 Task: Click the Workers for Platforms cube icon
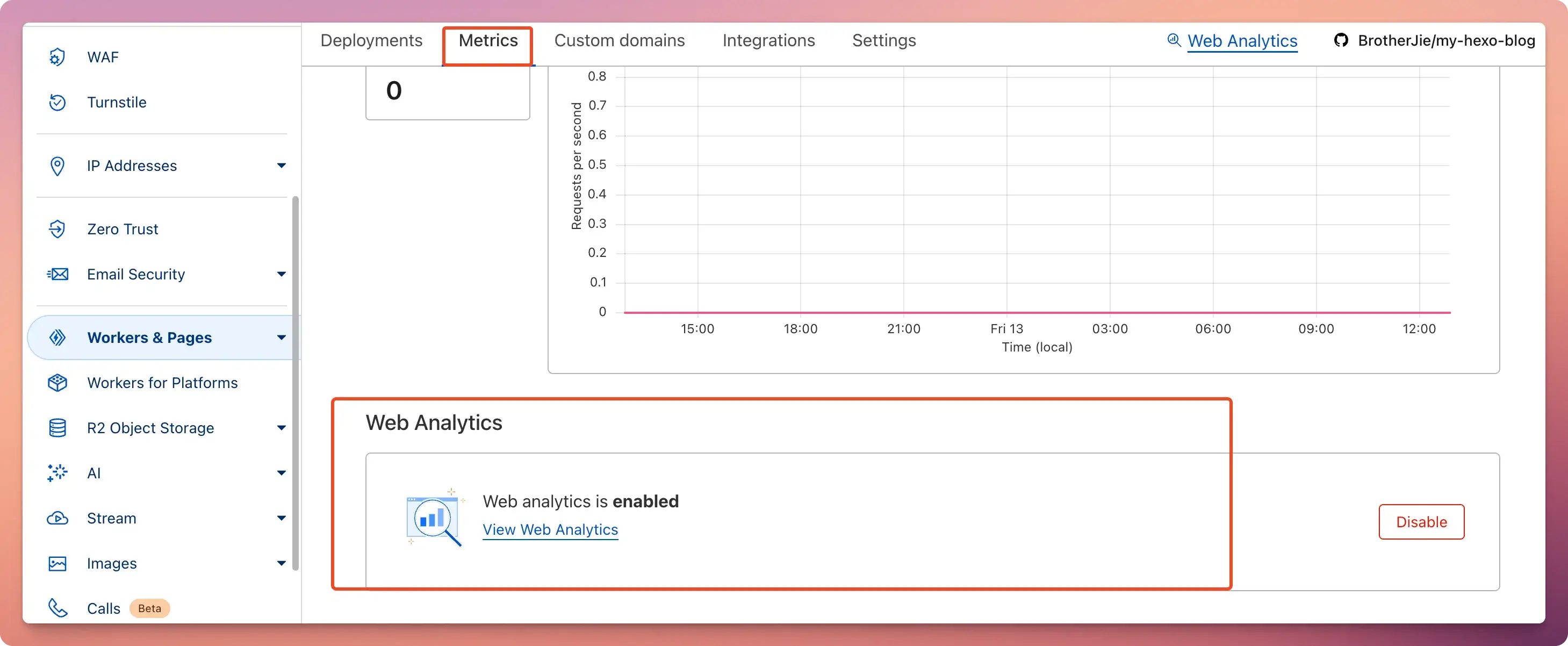(57, 382)
